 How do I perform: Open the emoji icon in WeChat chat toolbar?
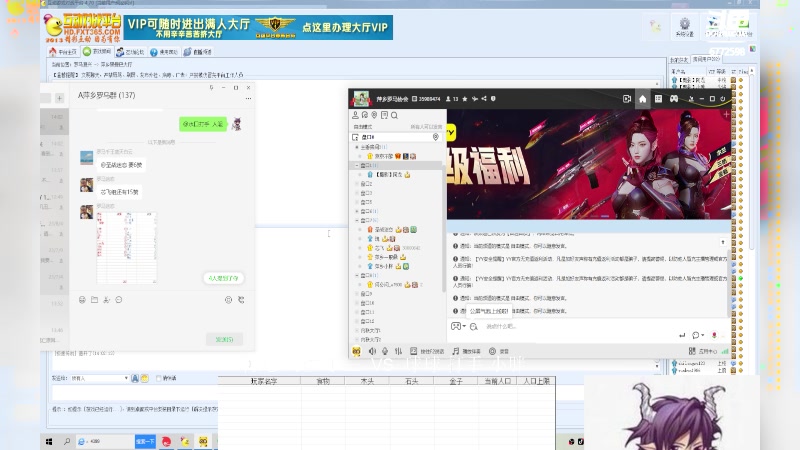pyautogui.click(x=82, y=300)
